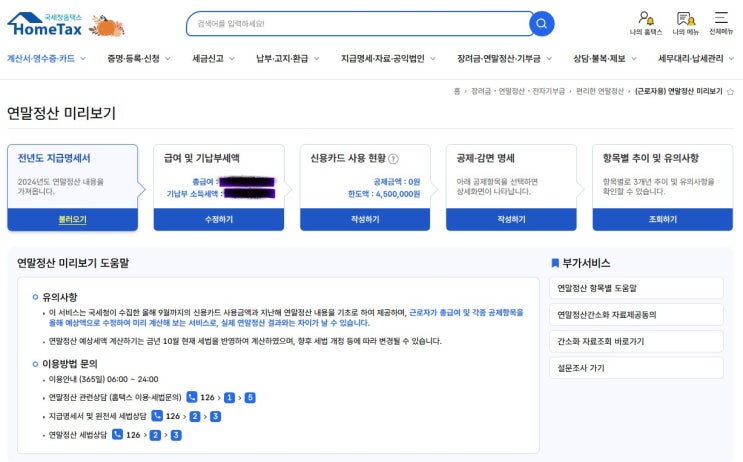The image size is (743, 462).
Task: Expand 세무대리·납세관리 menu chevron
Action: coord(731,59)
